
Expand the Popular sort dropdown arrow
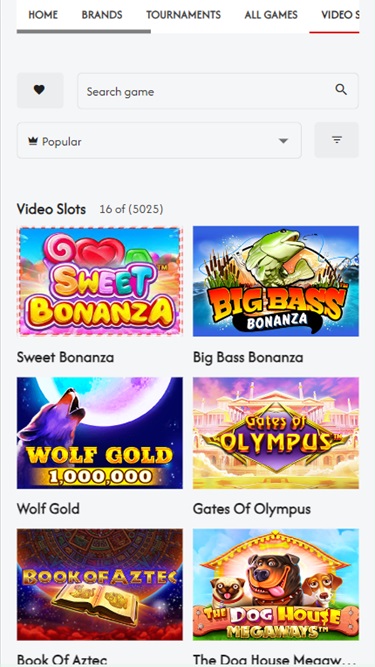283,141
